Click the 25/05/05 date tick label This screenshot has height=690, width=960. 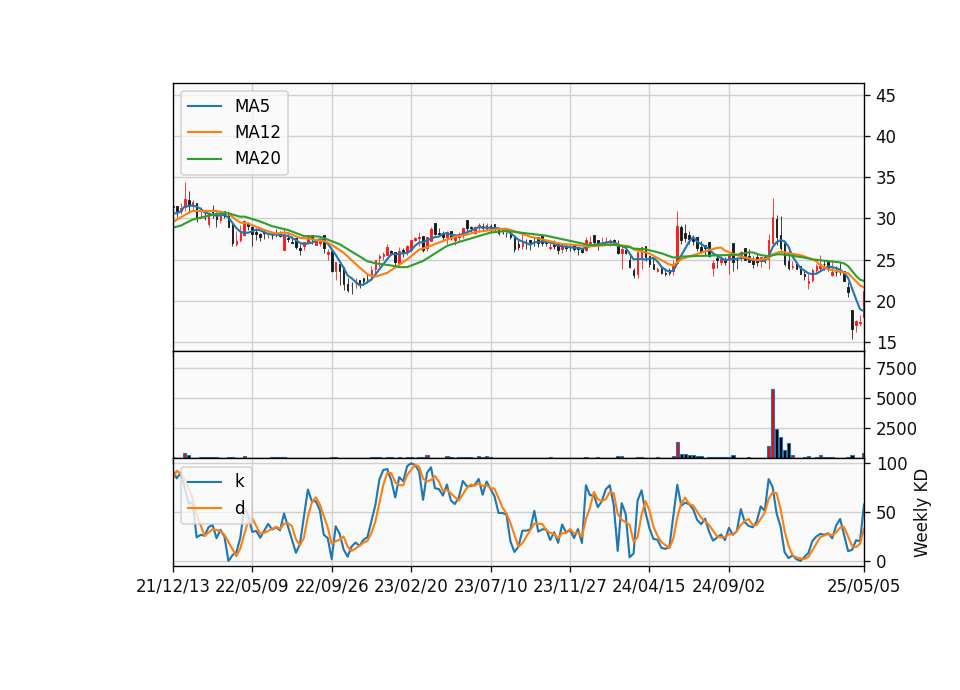pos(863,586)
